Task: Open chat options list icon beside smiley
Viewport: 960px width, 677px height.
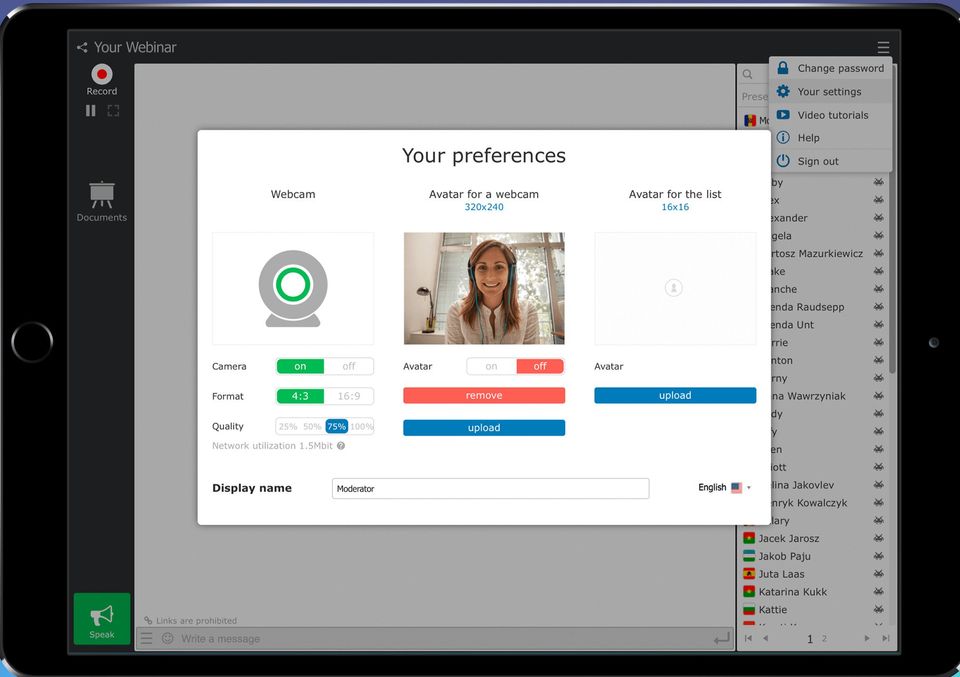Action: 146,638
